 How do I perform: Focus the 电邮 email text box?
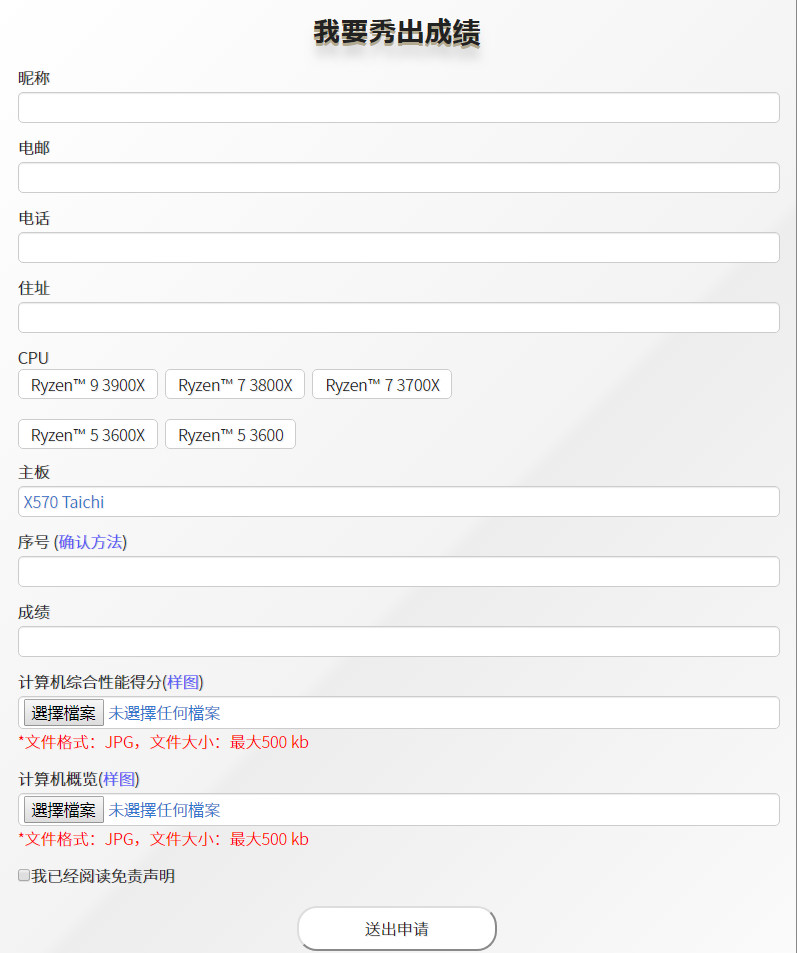398,178
